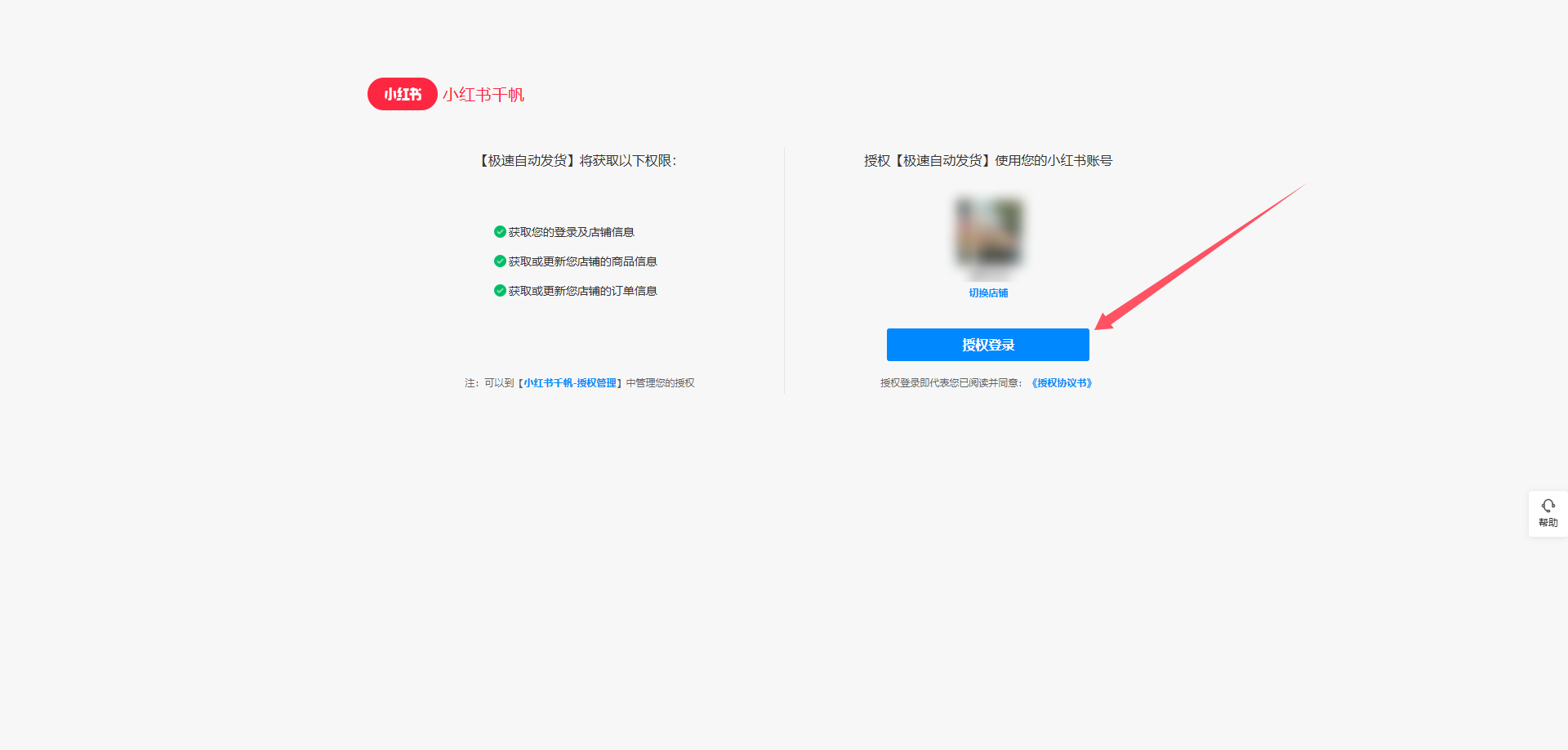Click the green check beside 获取或更新您店铺的商品信息
The height and width of the screenshot is (750, 1568).
pyautogui.click(x=500, y=261)
